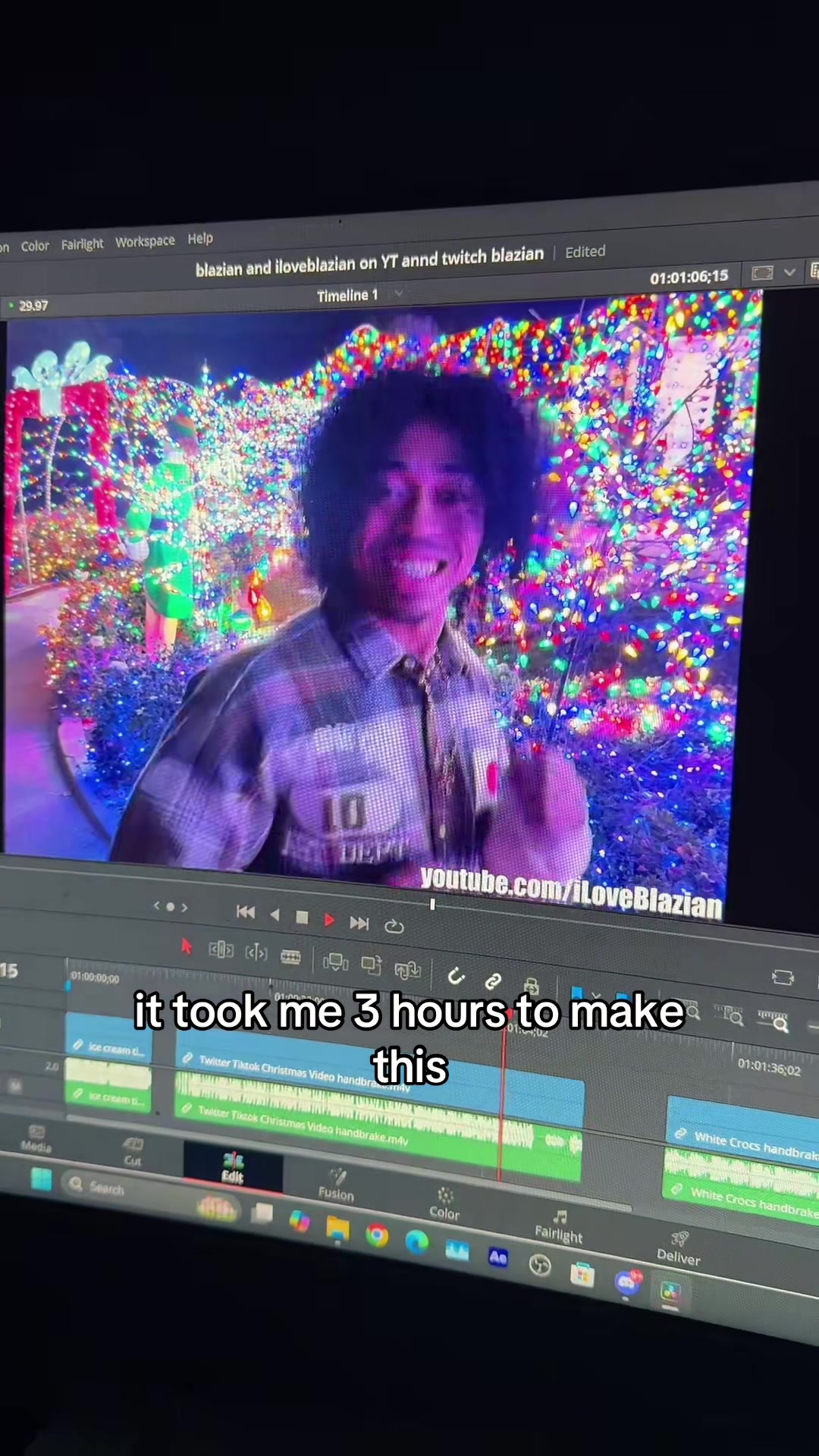Expand the Timeline 1 dropdown

click(x=399, y=293)
